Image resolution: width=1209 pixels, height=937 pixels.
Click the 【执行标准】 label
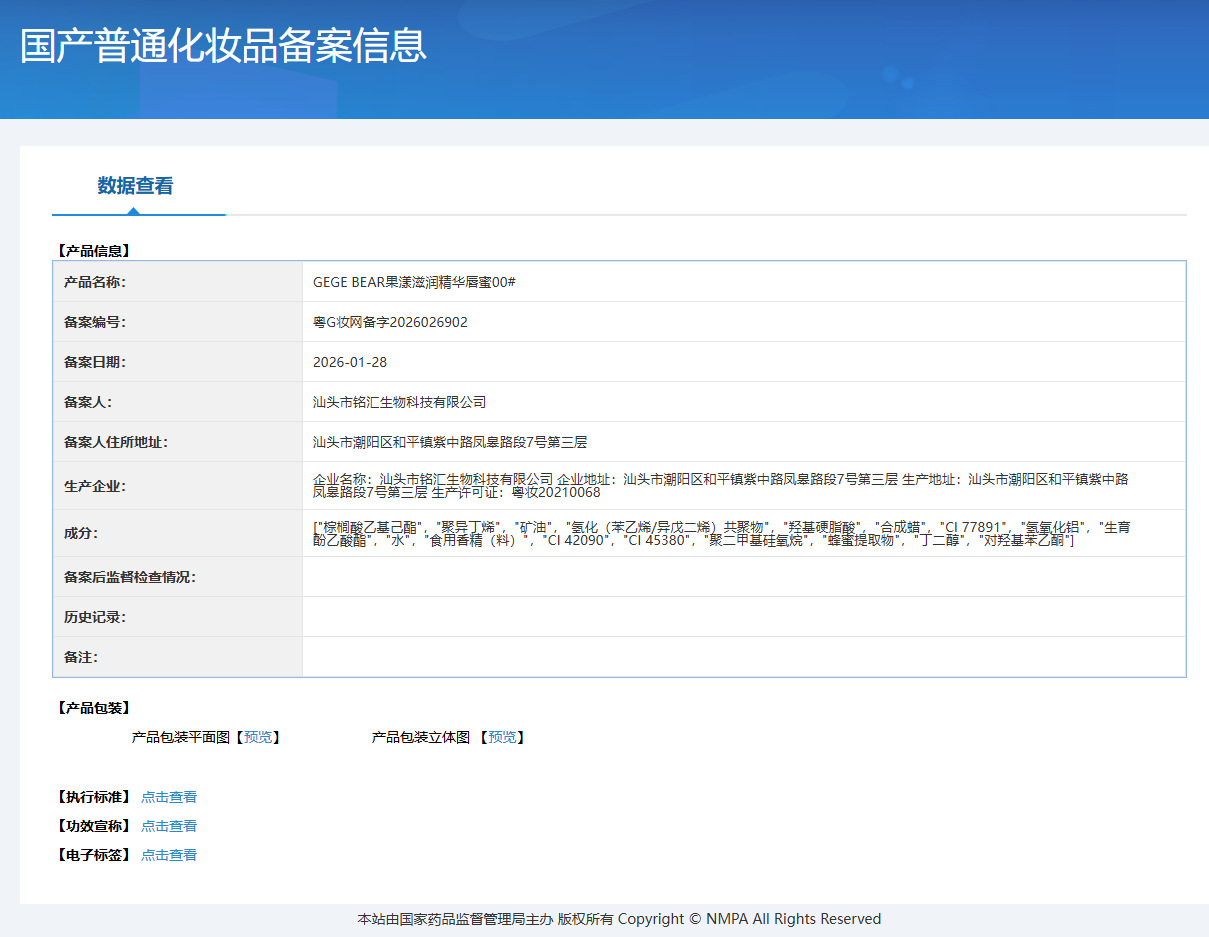[x=93, y=797]
